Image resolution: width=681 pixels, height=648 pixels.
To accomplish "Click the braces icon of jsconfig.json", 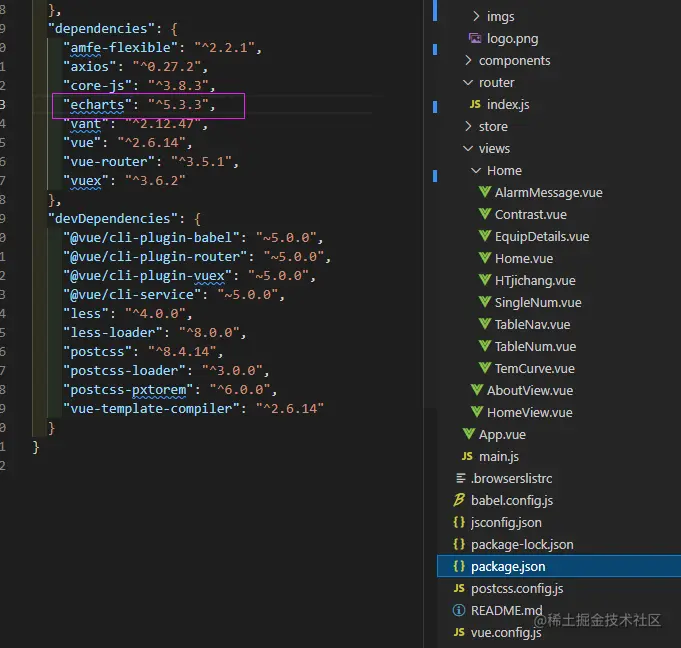I will tap(459, 522).
